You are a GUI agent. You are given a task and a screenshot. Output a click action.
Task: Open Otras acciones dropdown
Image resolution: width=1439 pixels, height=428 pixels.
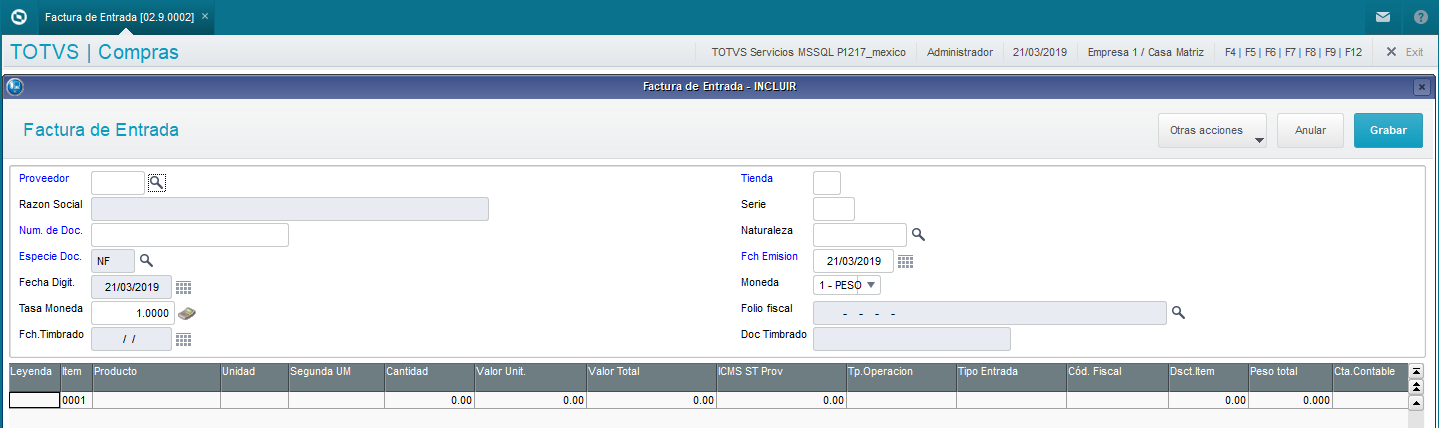pyautogui.click(x=1212, y=130)
